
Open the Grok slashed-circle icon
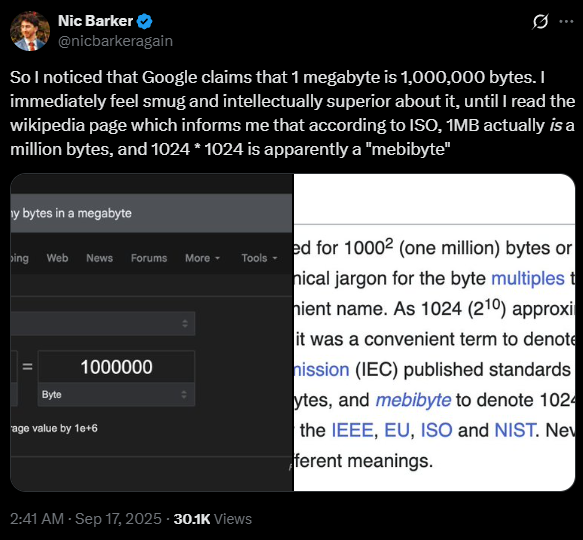click(540, 22)
